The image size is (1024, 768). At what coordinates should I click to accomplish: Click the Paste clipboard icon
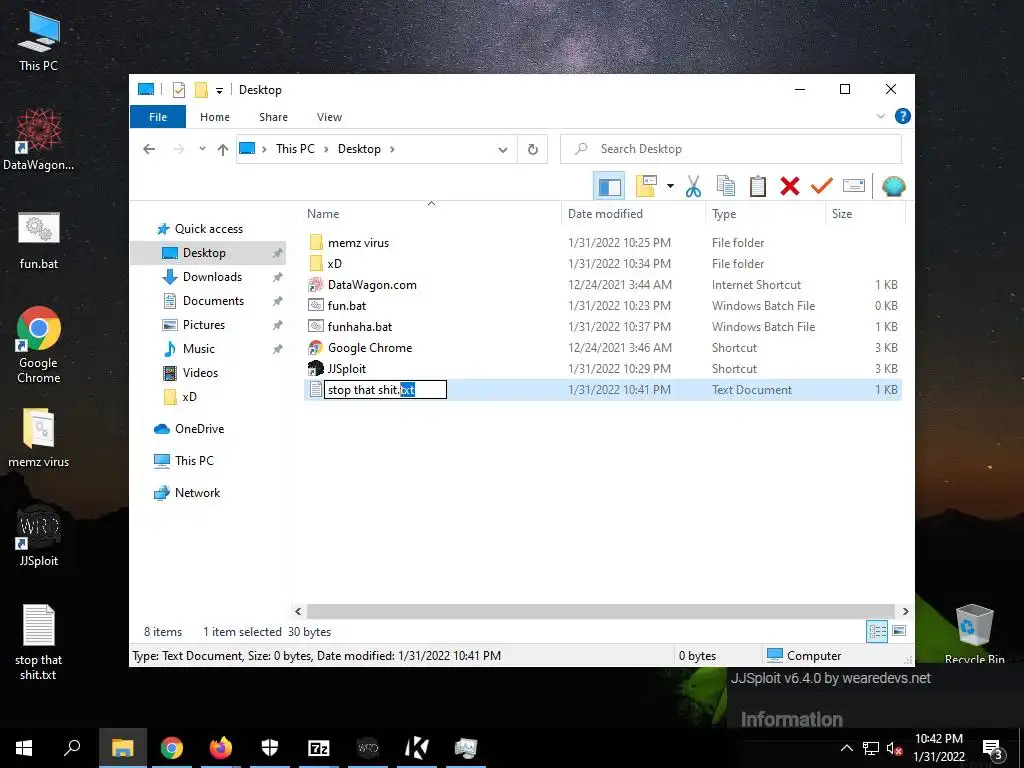click(x=758, y=187)
